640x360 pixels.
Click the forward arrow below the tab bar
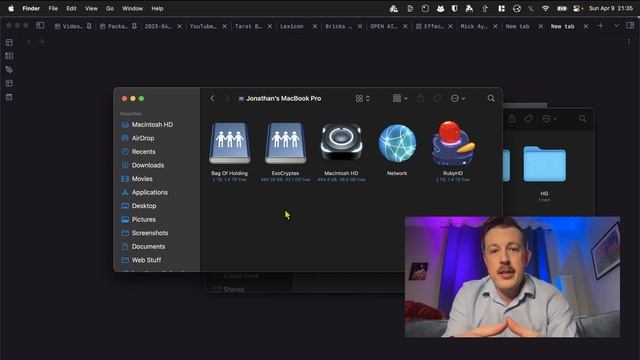click(x=42, y=41)
